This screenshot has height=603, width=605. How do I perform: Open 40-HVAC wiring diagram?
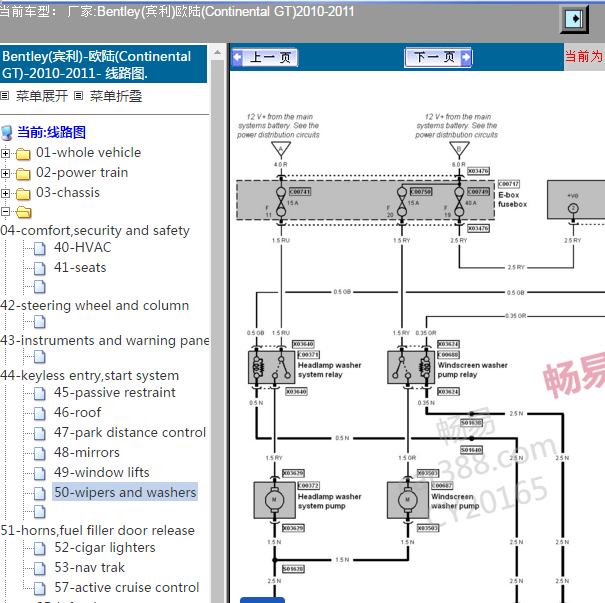tap(83, 247)
